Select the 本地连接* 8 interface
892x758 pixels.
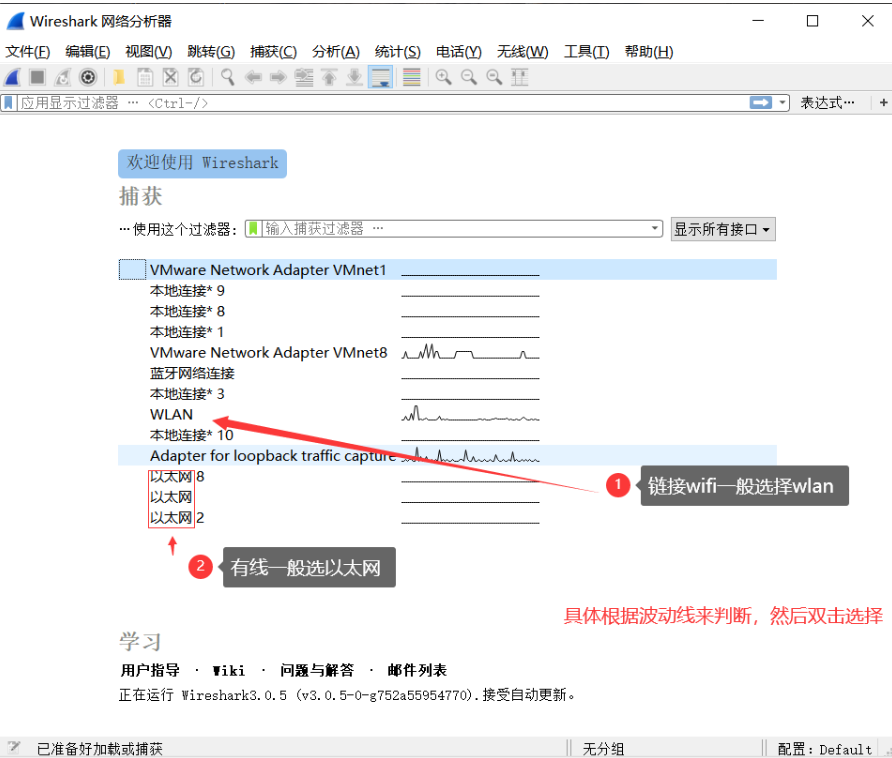pos(447,311)
